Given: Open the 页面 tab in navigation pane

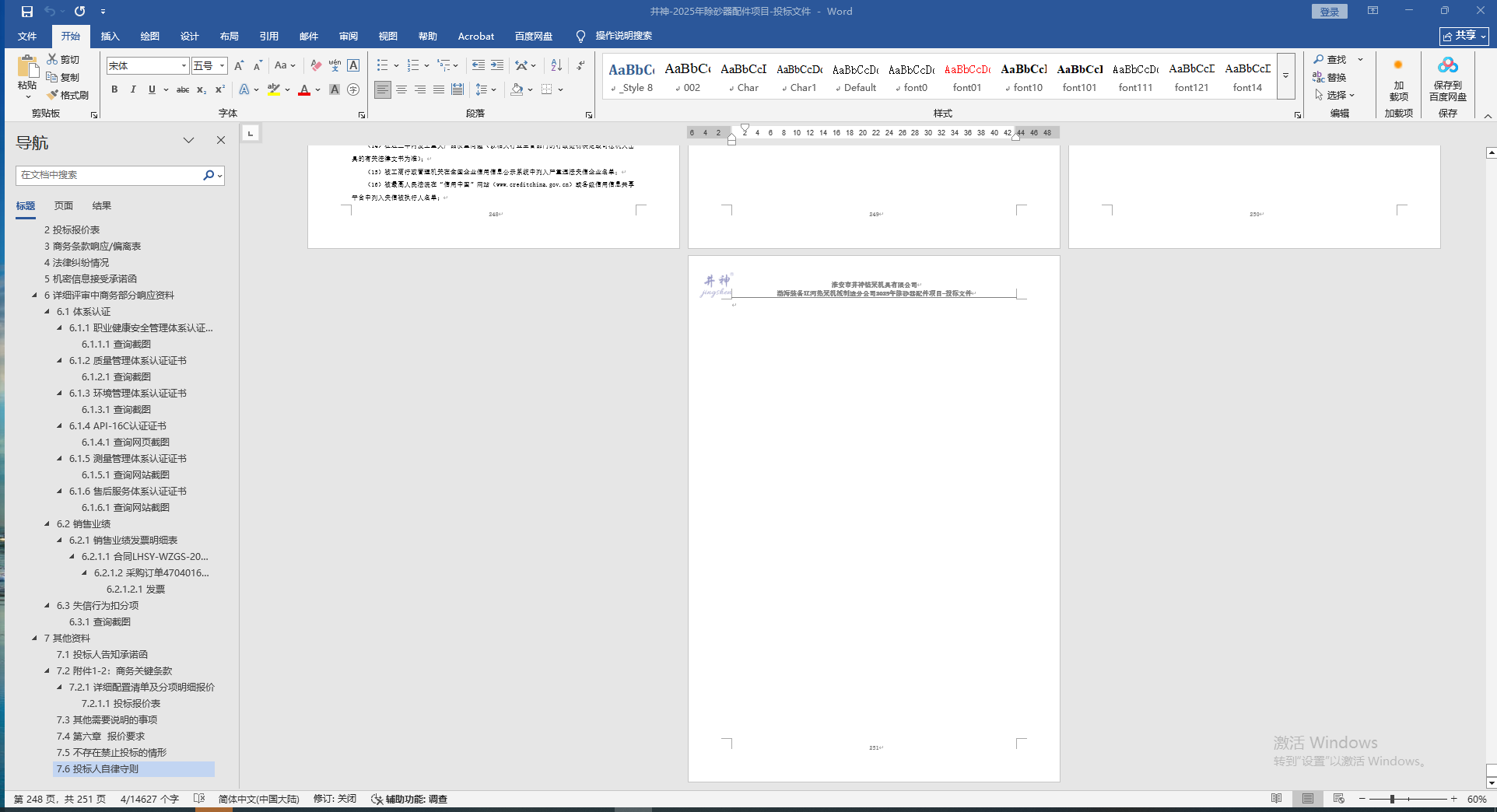Looking at the screenshot, I should (64, 206).
